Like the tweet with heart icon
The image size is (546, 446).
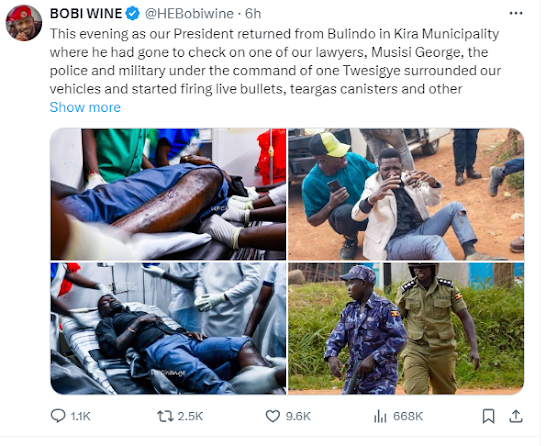(273, 416)
